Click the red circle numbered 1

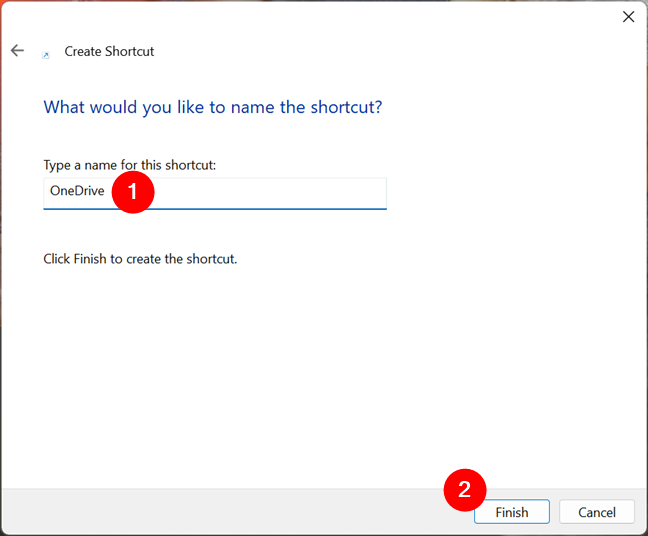[133, 192]
